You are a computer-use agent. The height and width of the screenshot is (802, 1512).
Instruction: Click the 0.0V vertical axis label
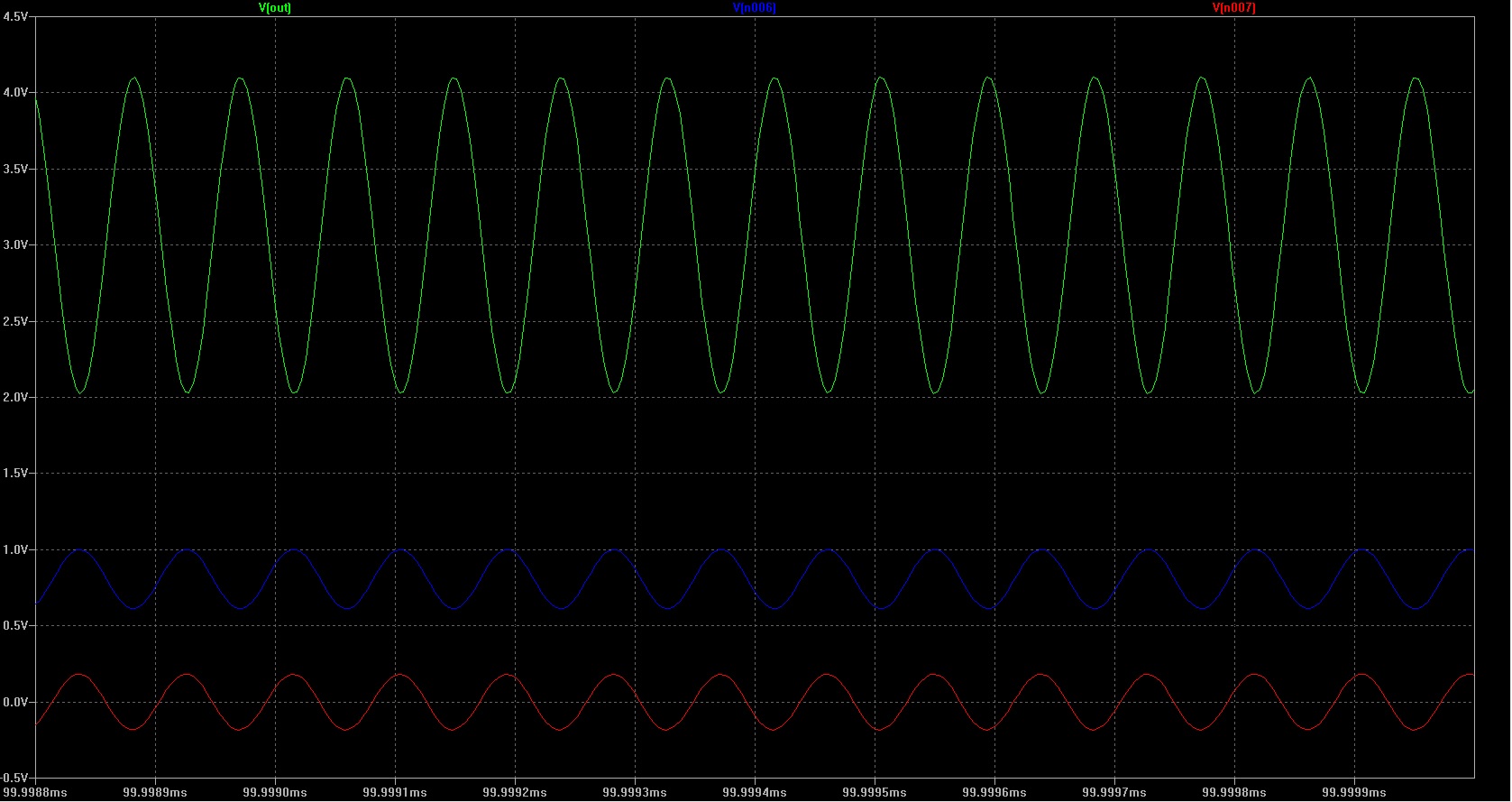16,702
